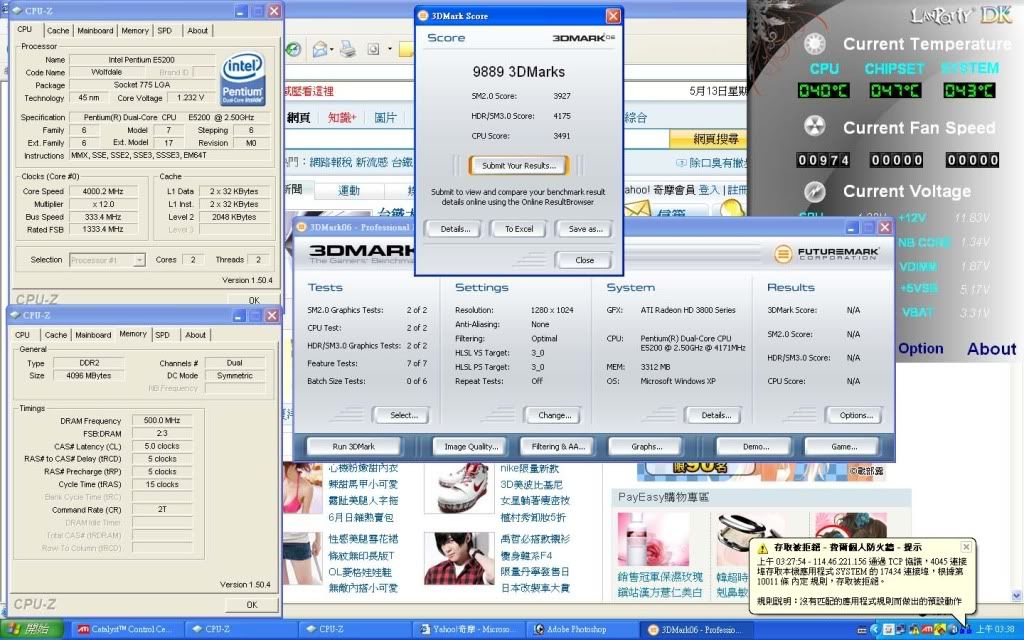1024x640 pixels.
Task: Click the pink lotion bottle thumbnail under PayEasy
Action: coord(654,539)
